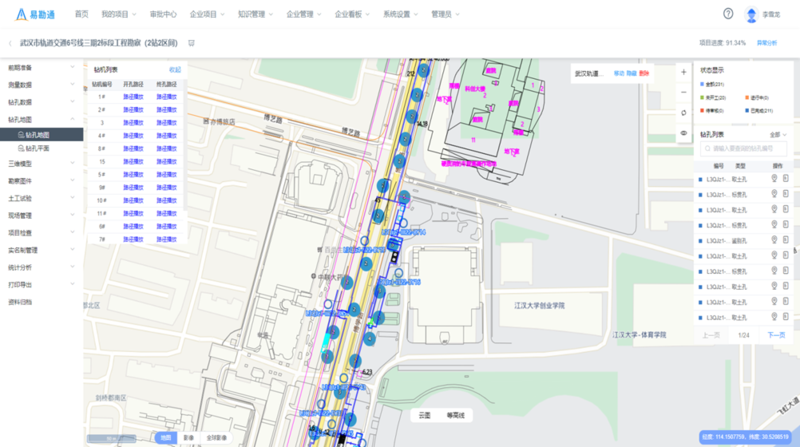Image resolution: width=800 pixels, height=447 pixels.
Task: Open the 审批中心 top menu item
Action: coord(163,14)
